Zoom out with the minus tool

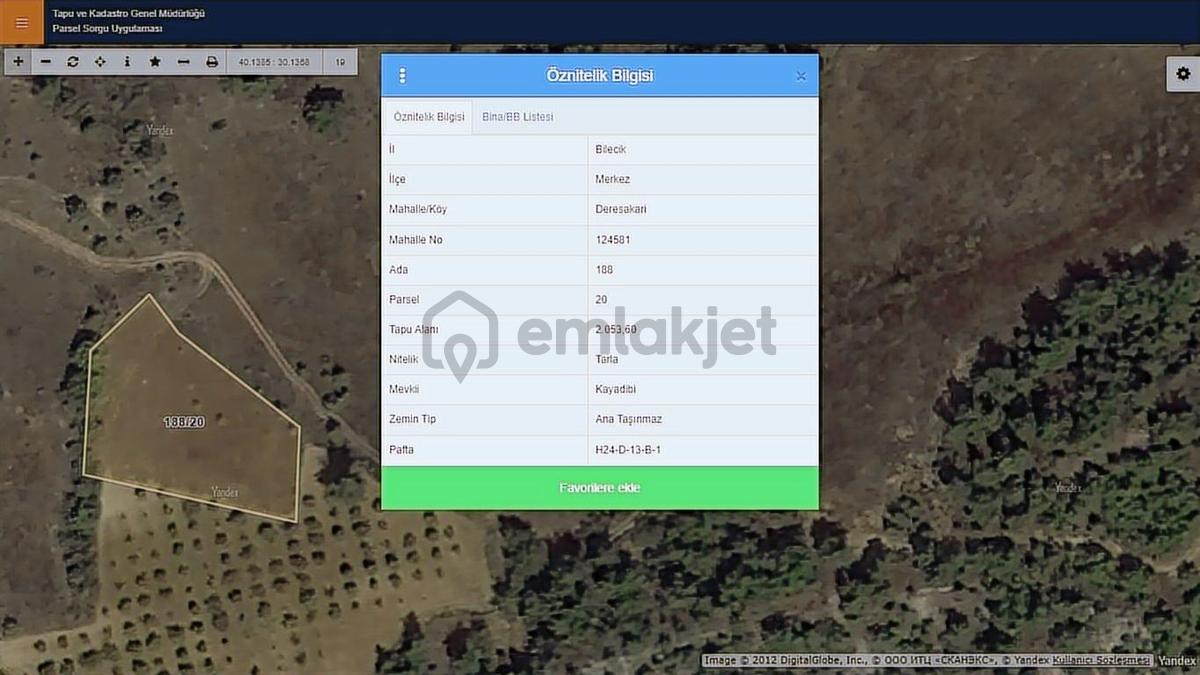coord(45,62)
